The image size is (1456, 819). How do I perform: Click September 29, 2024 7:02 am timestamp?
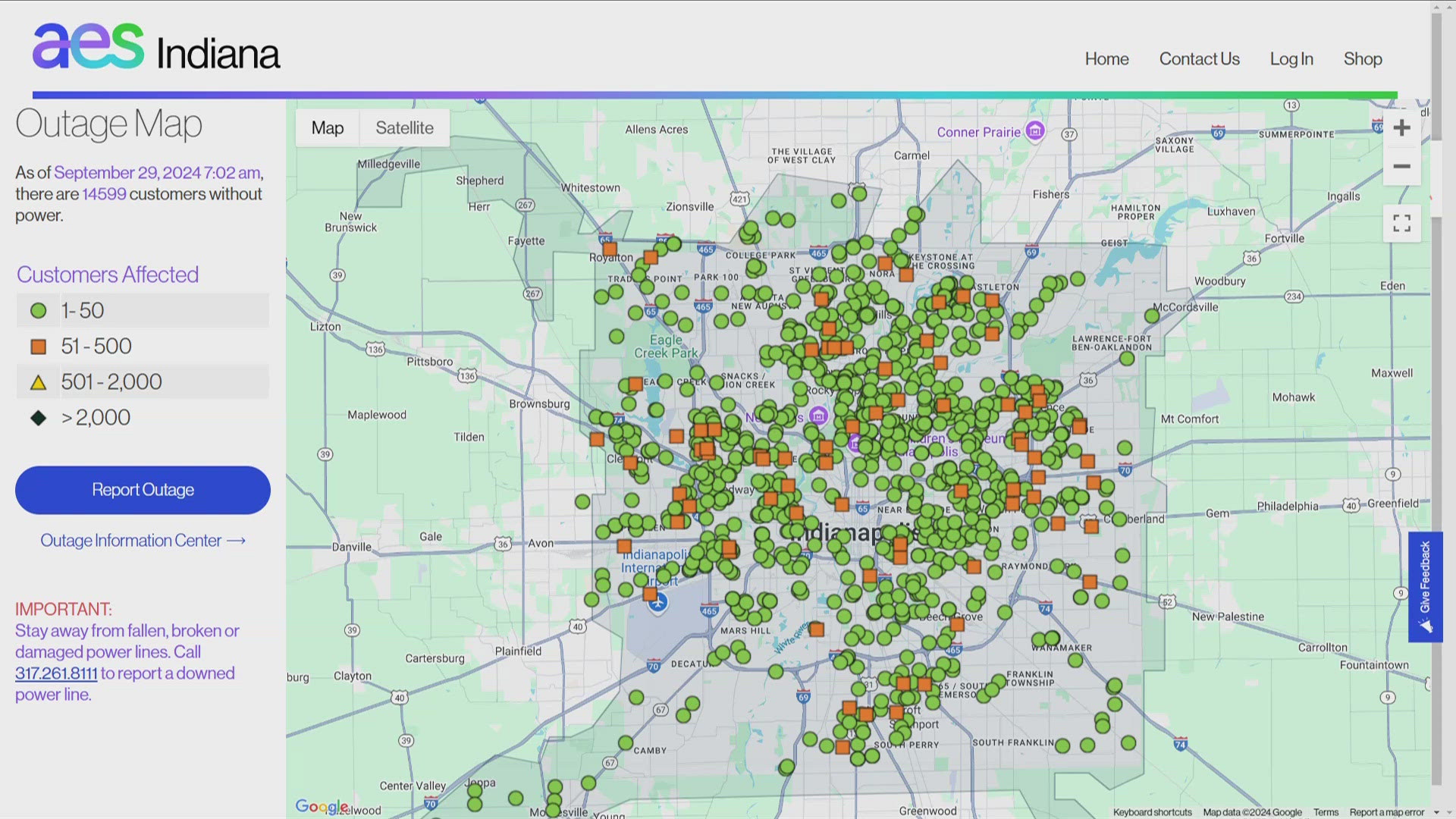click(157, 173)
